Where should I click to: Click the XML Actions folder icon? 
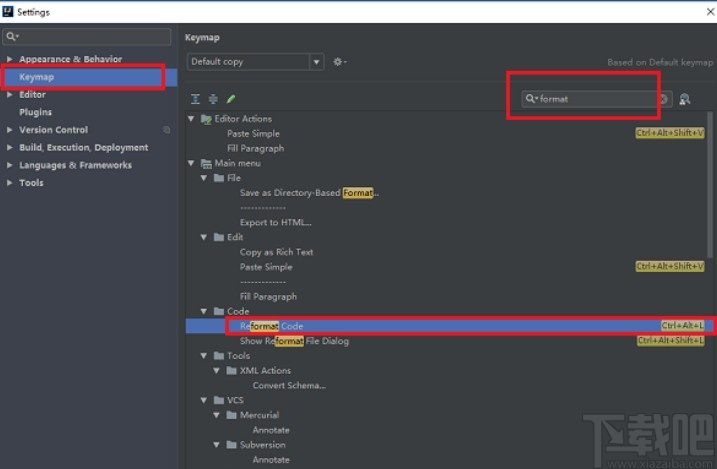[232, 371]
